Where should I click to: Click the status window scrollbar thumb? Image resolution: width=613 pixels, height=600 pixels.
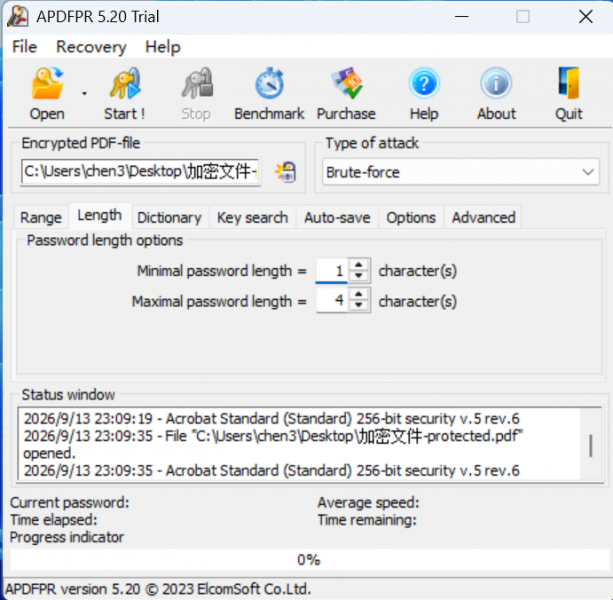[x=591, y=446]
